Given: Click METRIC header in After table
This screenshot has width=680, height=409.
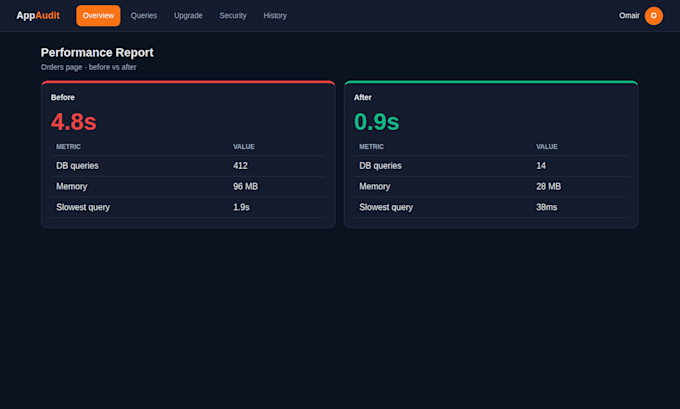Looking at the screenshot, I should 371,147.
